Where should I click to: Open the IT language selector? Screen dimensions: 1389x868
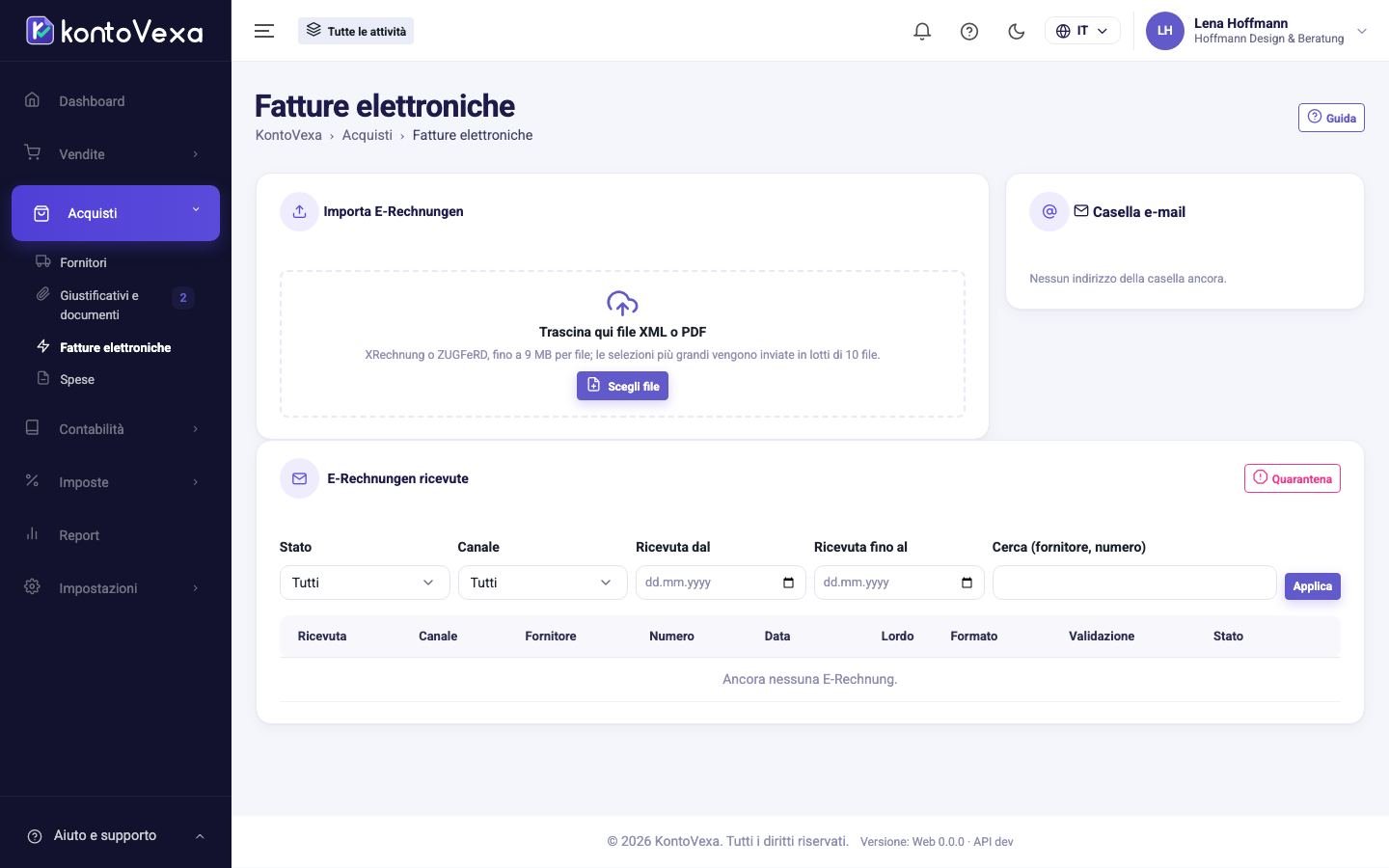tap(1082, 31)
